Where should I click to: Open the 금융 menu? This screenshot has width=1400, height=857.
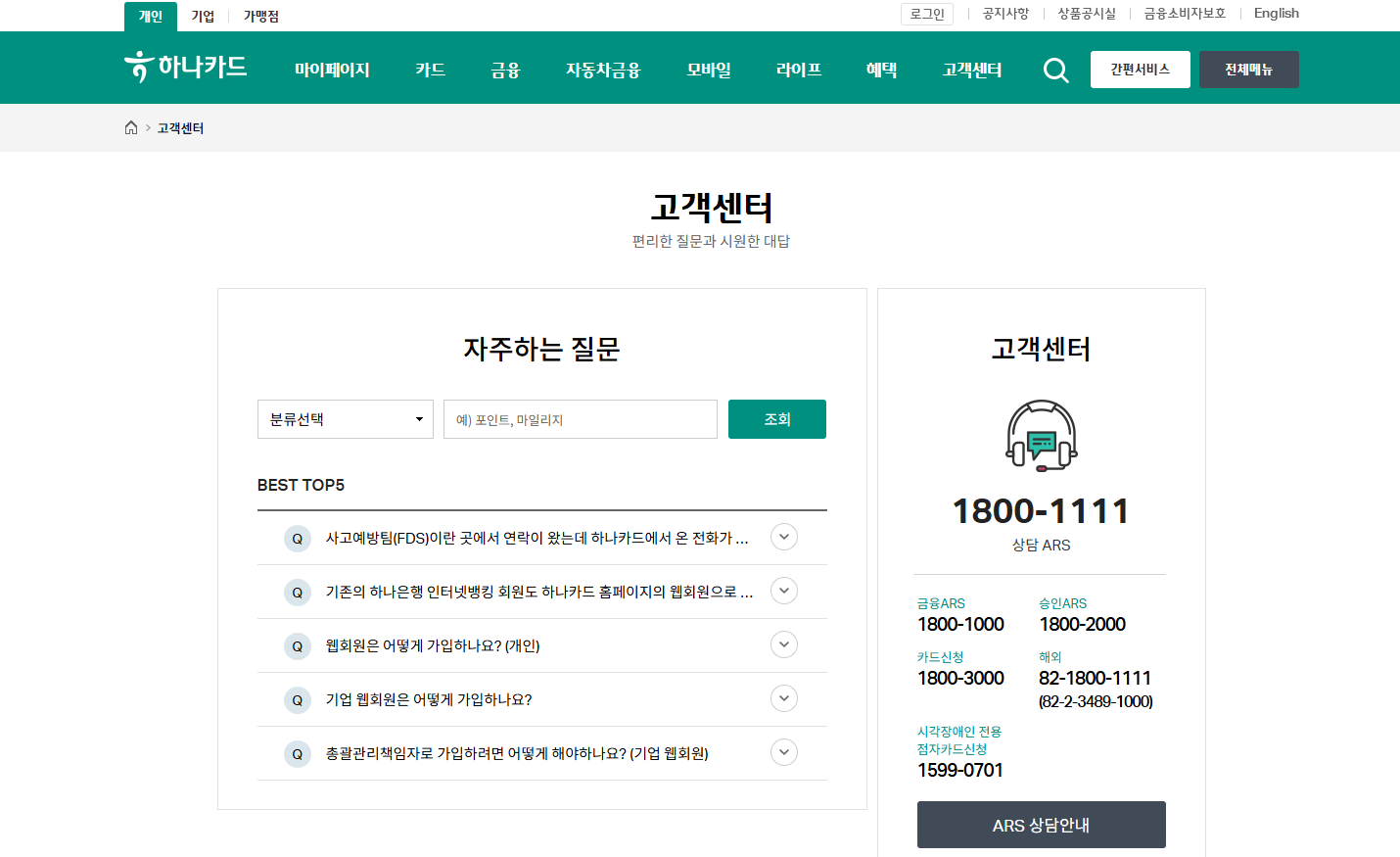pyautogui.click(x=505, y=70)
